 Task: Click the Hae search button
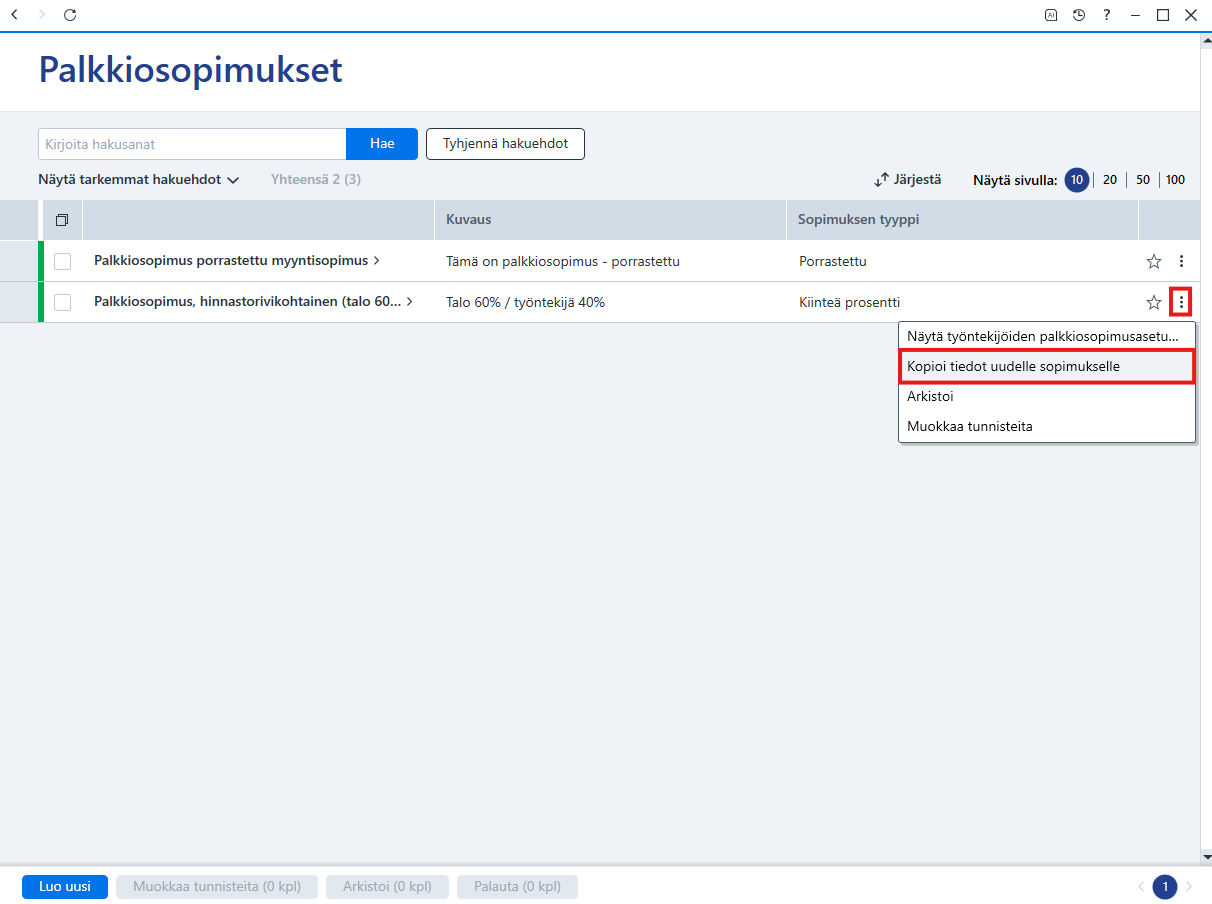382,144
